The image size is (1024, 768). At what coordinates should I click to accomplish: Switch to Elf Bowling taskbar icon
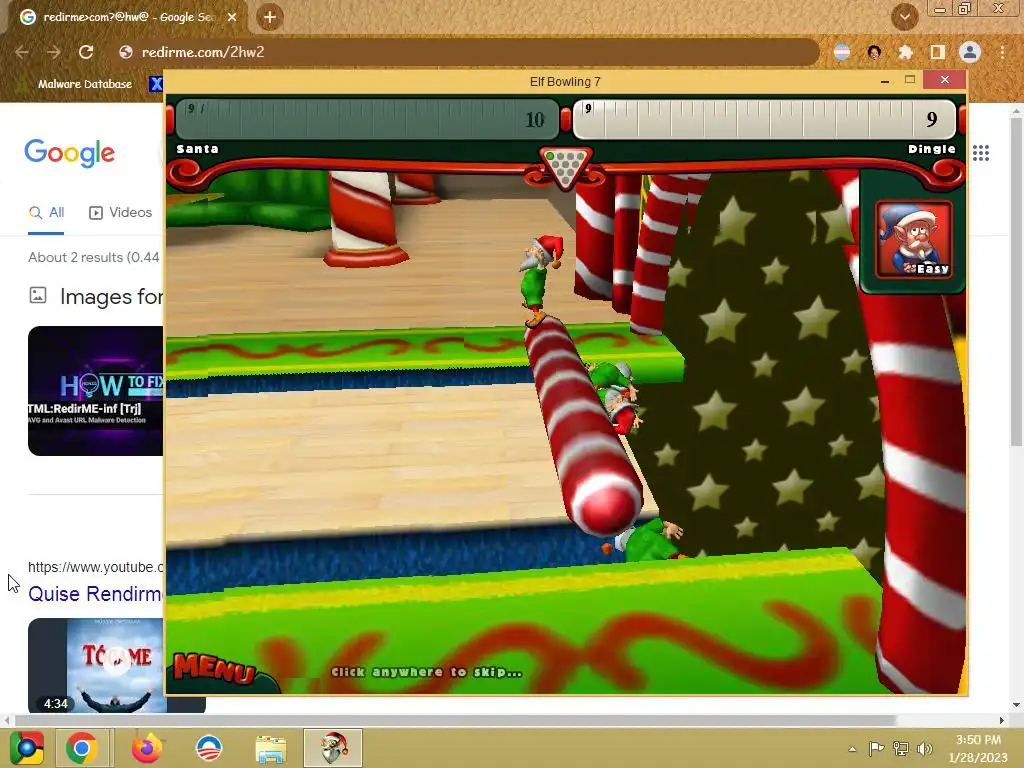tap(333, 748)
